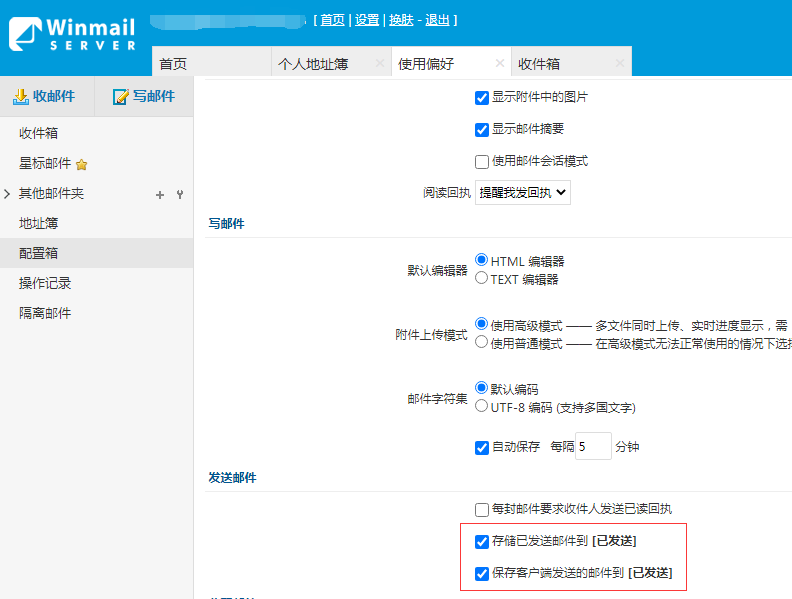
Task: Click the 退出 logout link
Action: click(437, 20)
